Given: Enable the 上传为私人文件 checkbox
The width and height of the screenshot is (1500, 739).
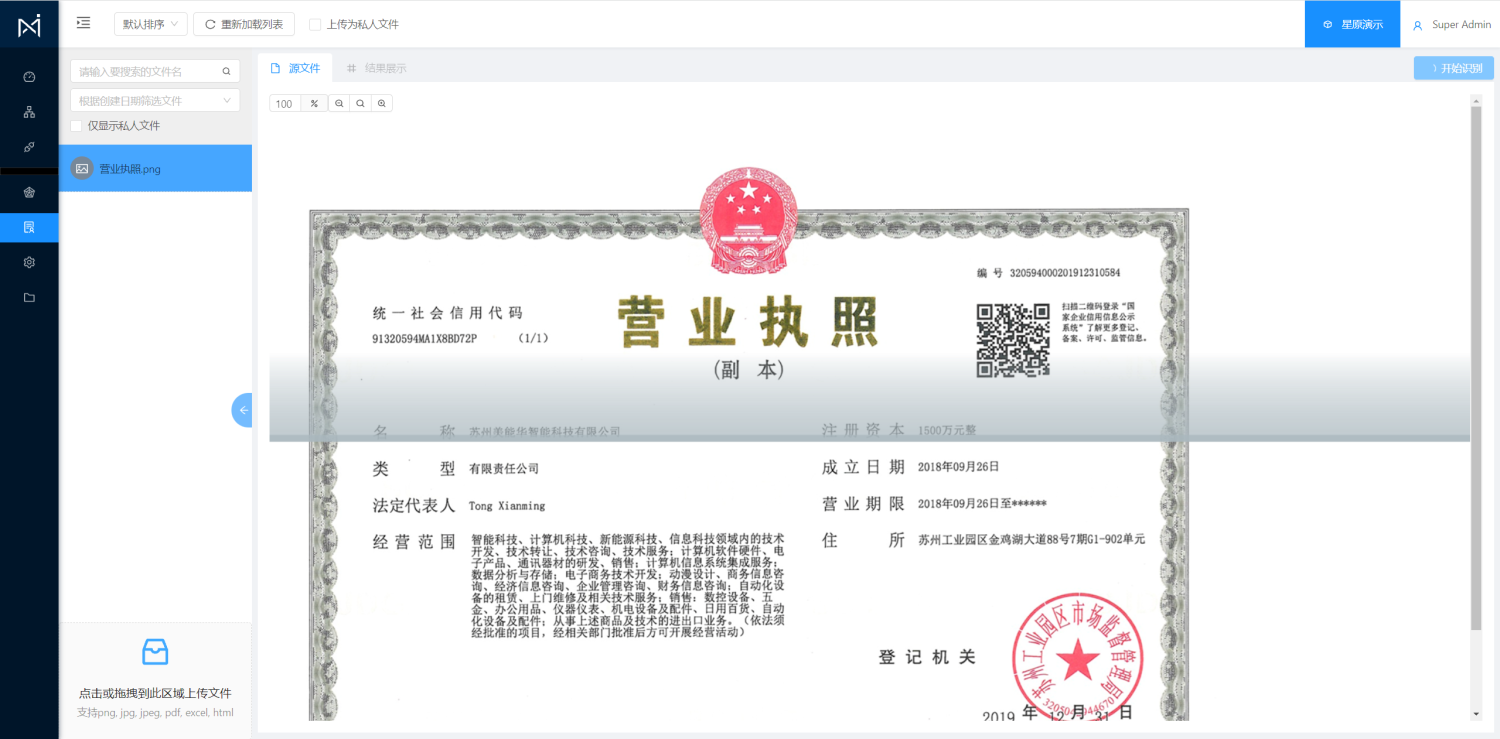Looking at the screenshot, I should point(315,24).
